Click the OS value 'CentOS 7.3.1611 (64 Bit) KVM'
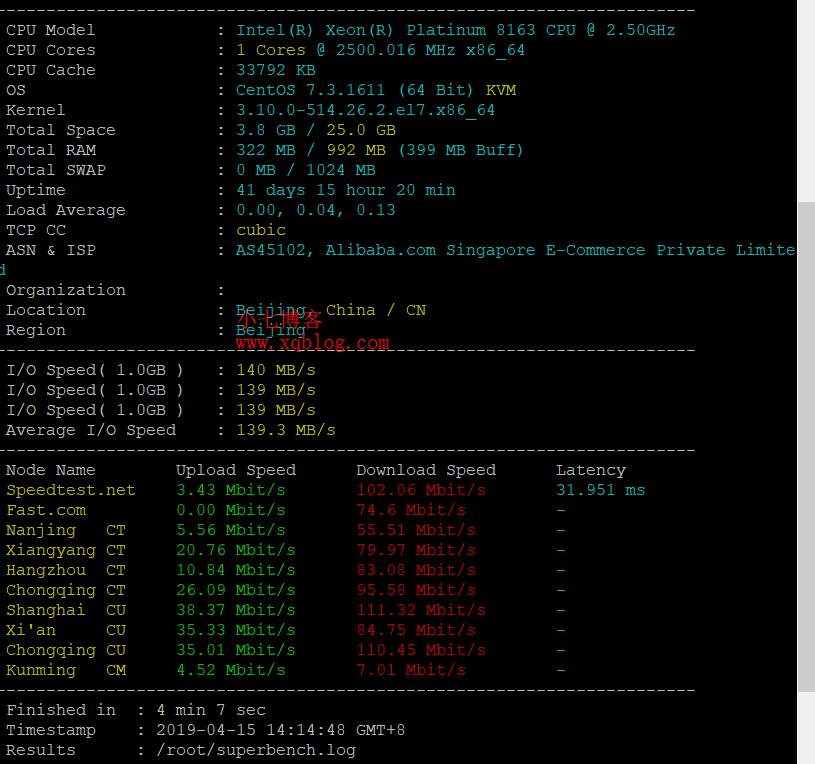Image resolution: width=815 pixels, height=764 pixels. (376, 90)
